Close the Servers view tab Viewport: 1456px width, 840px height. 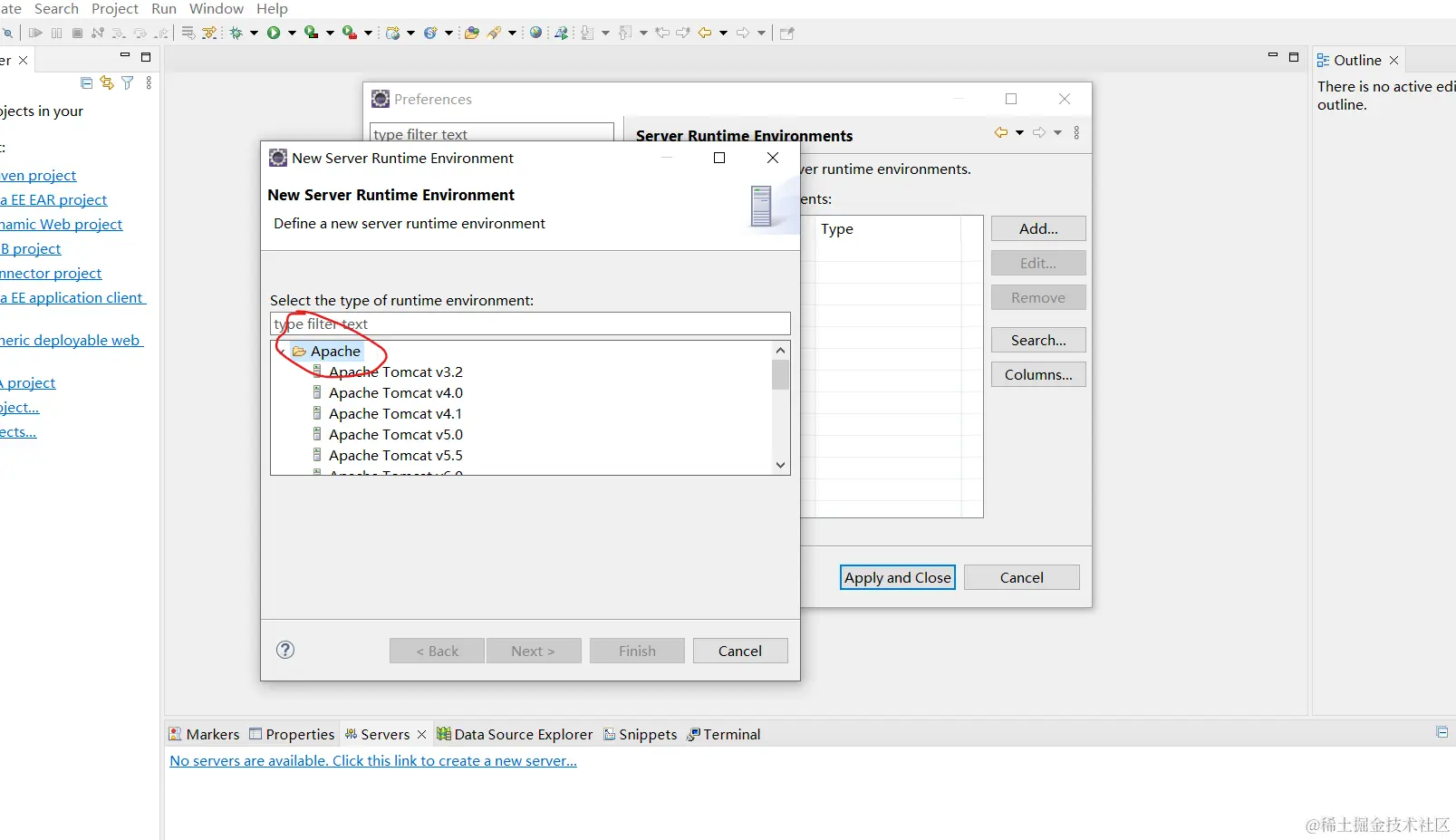(x=421, y=734)
